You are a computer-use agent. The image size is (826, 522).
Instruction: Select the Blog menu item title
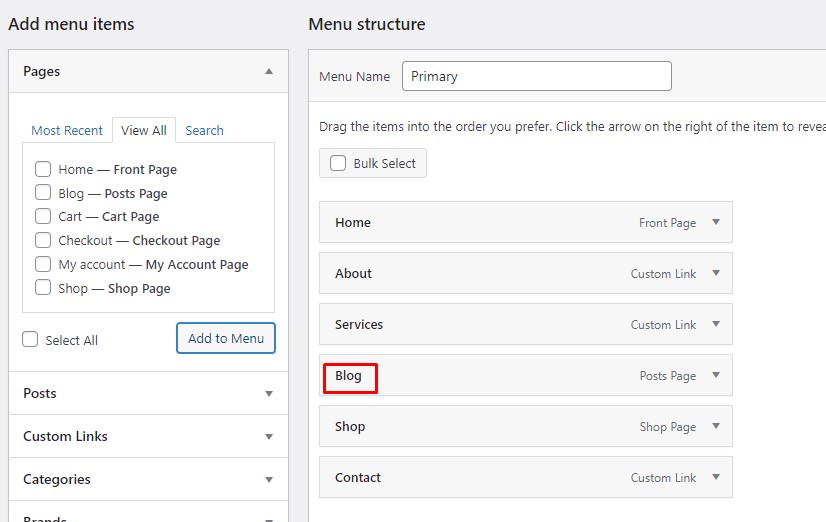[348, 376]
